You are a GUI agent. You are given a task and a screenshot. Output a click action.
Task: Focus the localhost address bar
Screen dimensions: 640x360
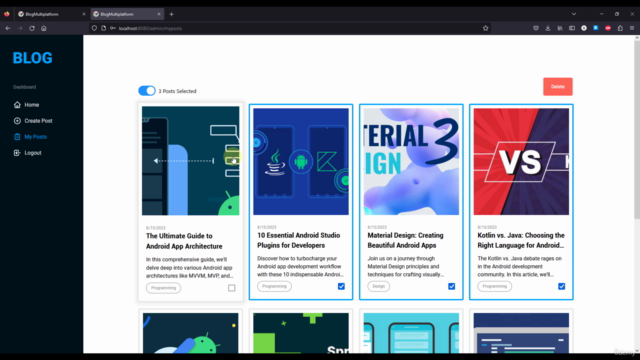(290, 28)
